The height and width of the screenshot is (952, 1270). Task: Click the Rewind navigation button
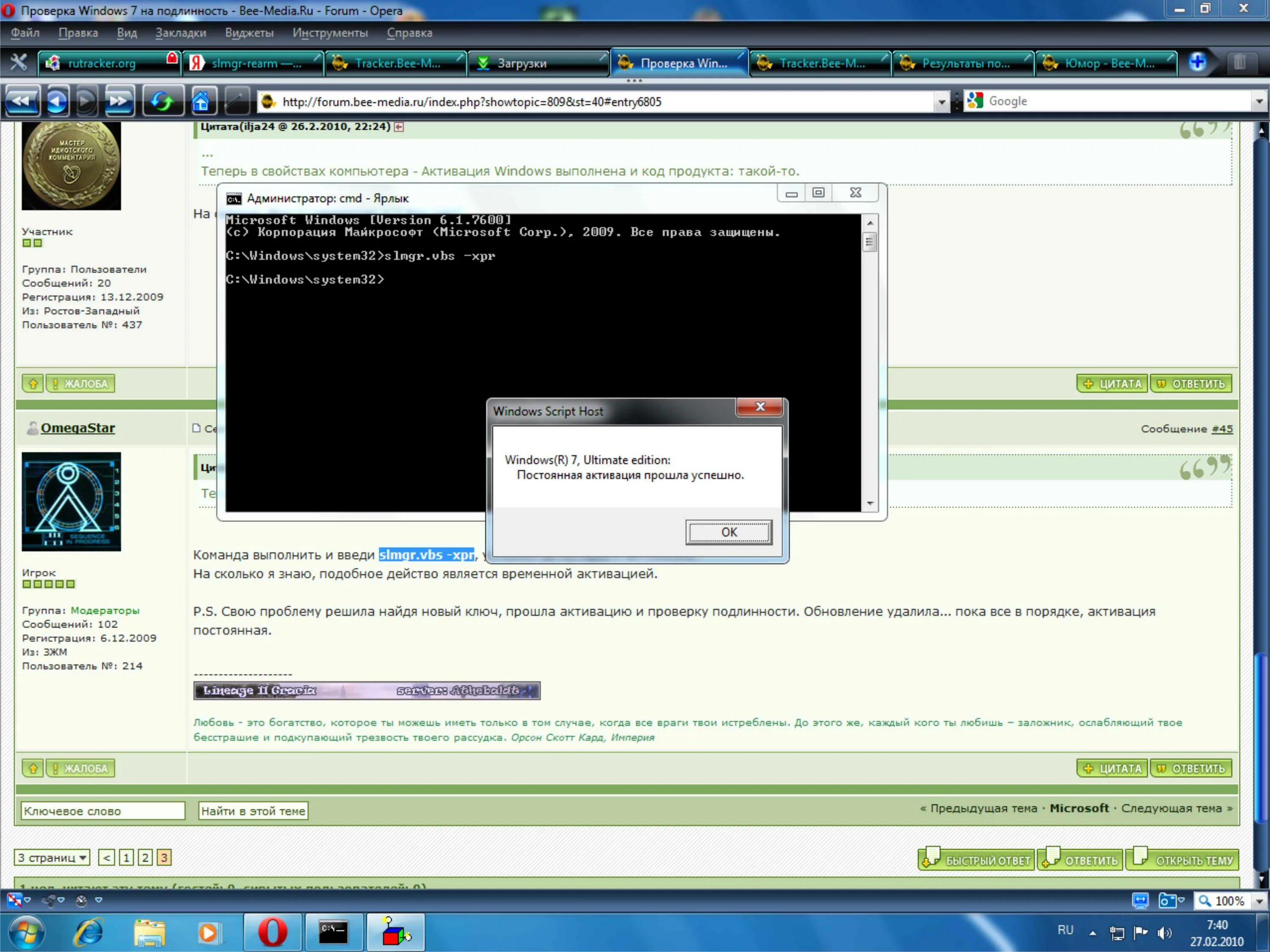point(22,101)
